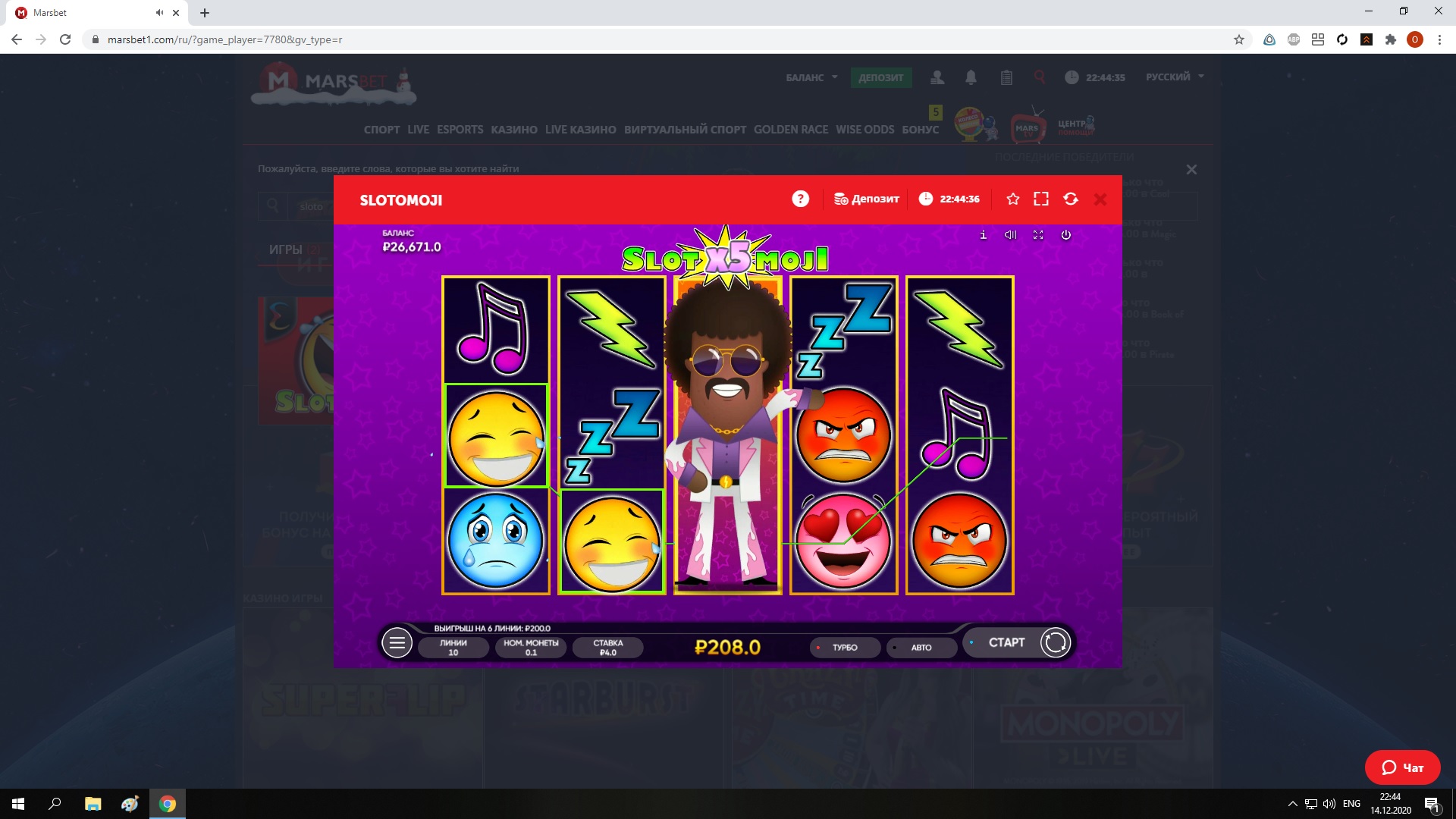Close the Slotomoji game window

pos(1100,199)
